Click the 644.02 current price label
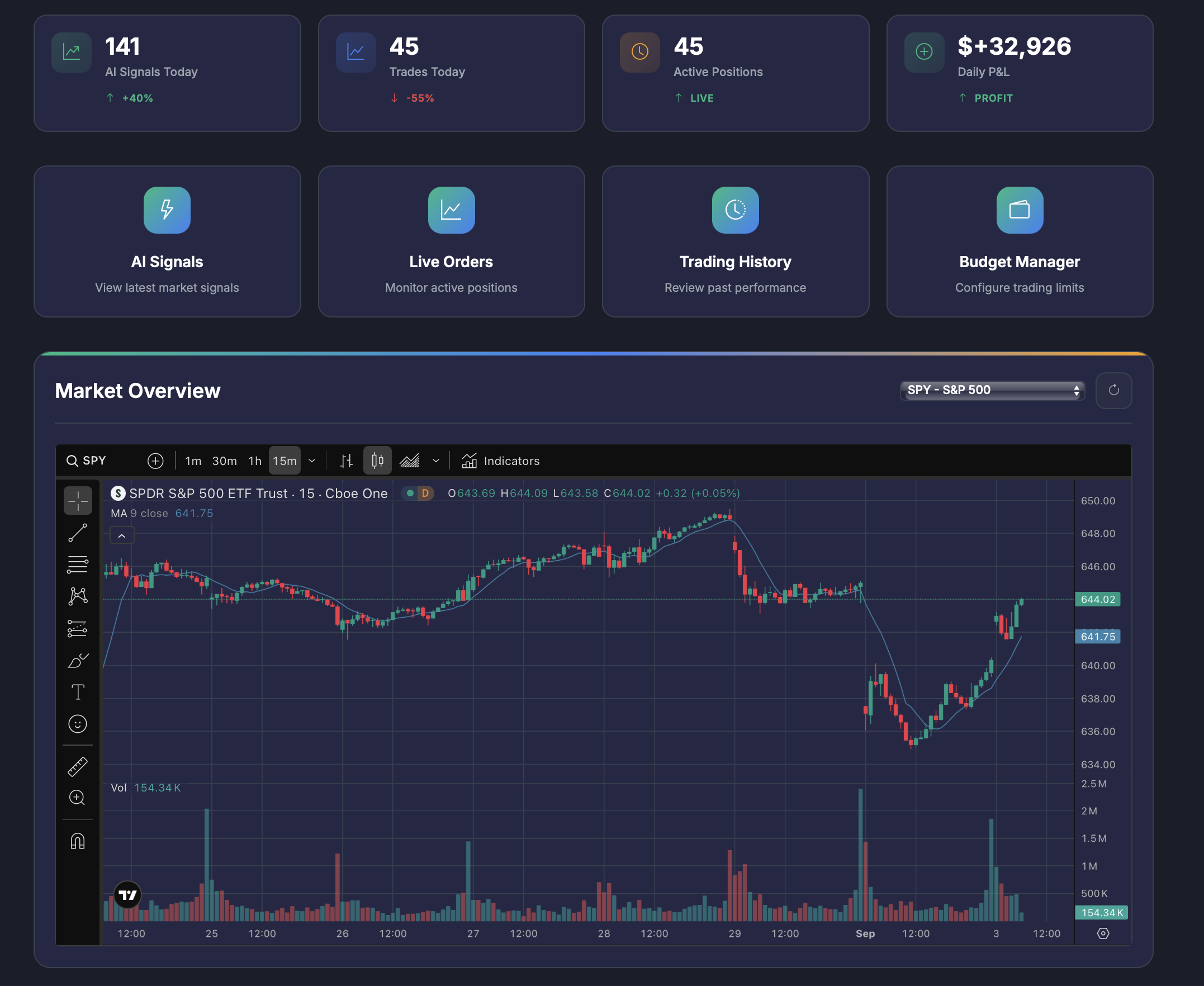 coord(1097,599)
